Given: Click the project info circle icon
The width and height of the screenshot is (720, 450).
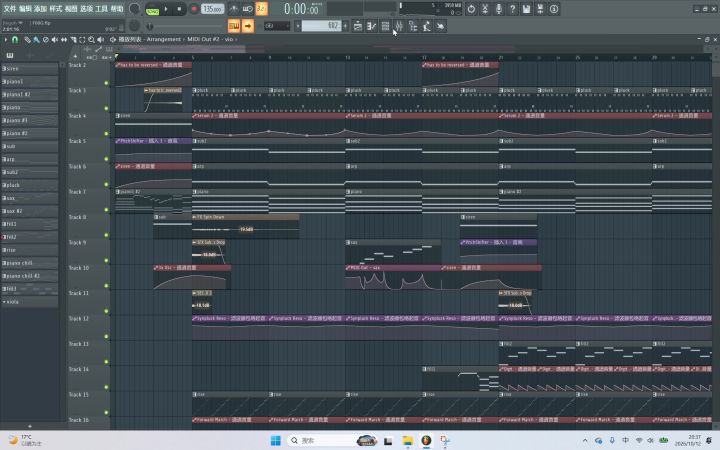Looking at the screenshot, I should (554, 9).
